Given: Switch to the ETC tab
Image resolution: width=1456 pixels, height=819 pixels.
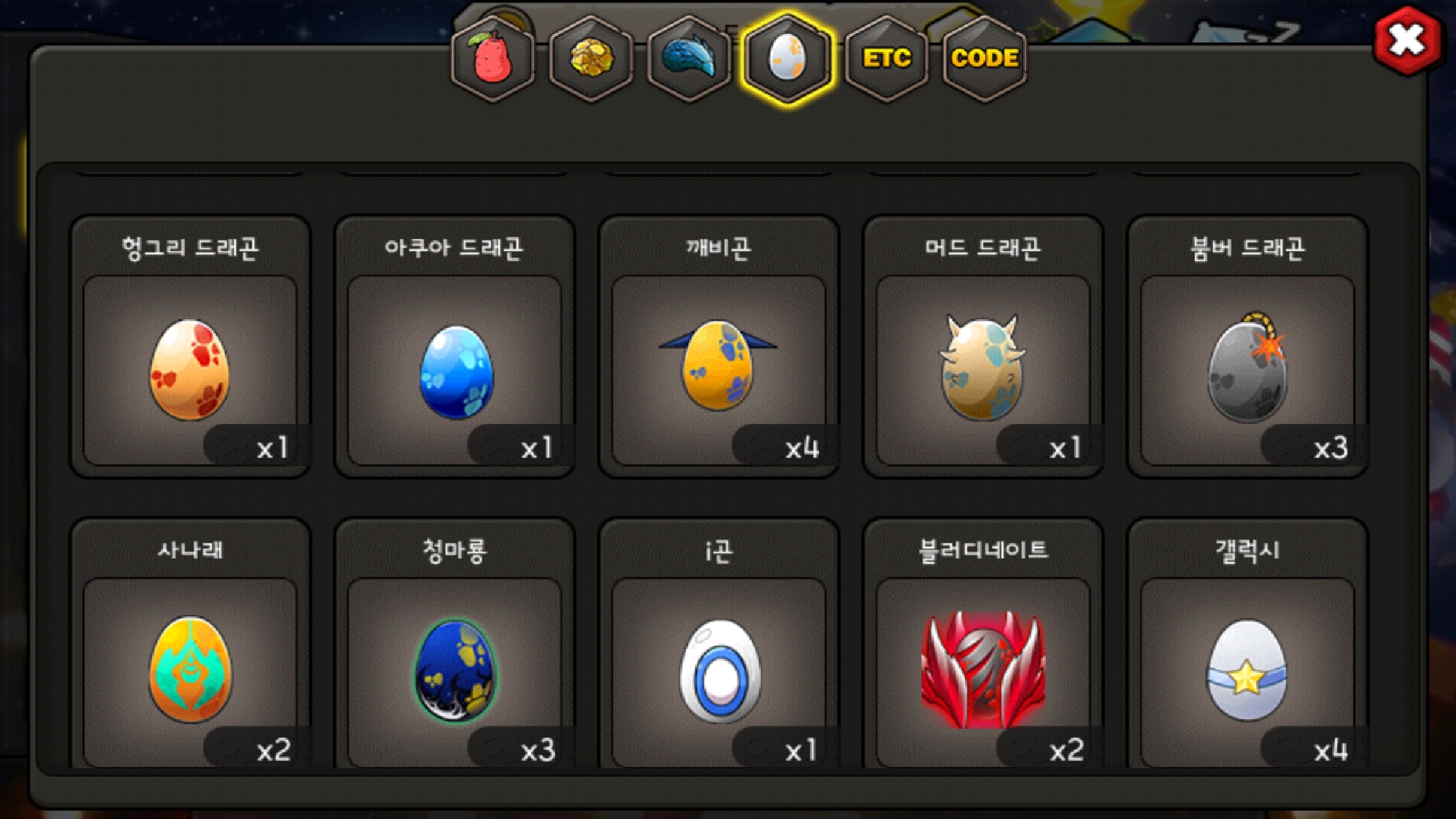Looking at the screenshot, I should pyautogui.click(x=886, y=58).
